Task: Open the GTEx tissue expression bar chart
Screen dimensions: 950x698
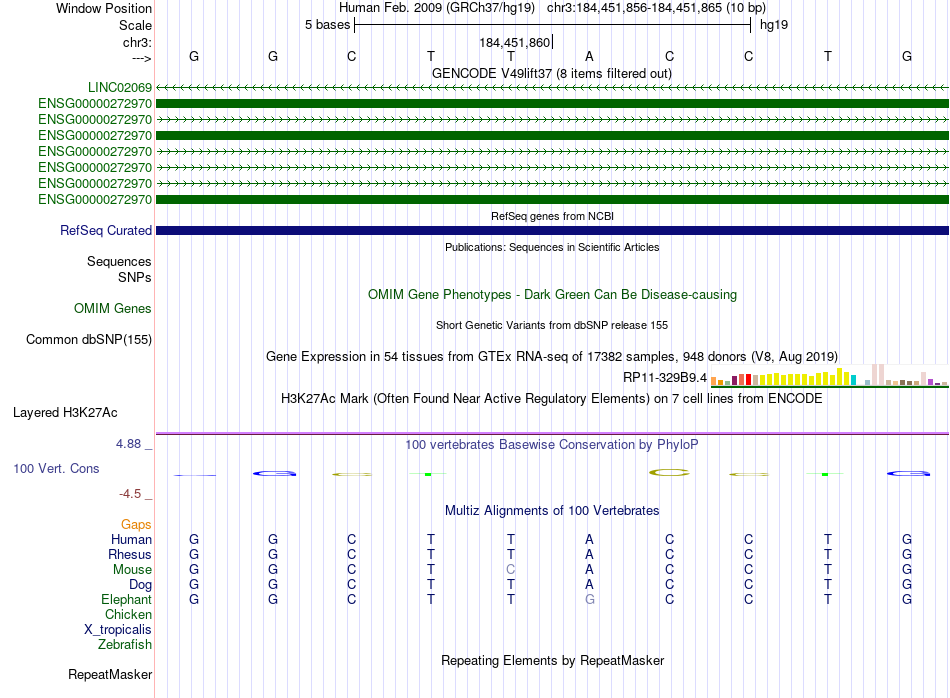Action: (829, 376)
